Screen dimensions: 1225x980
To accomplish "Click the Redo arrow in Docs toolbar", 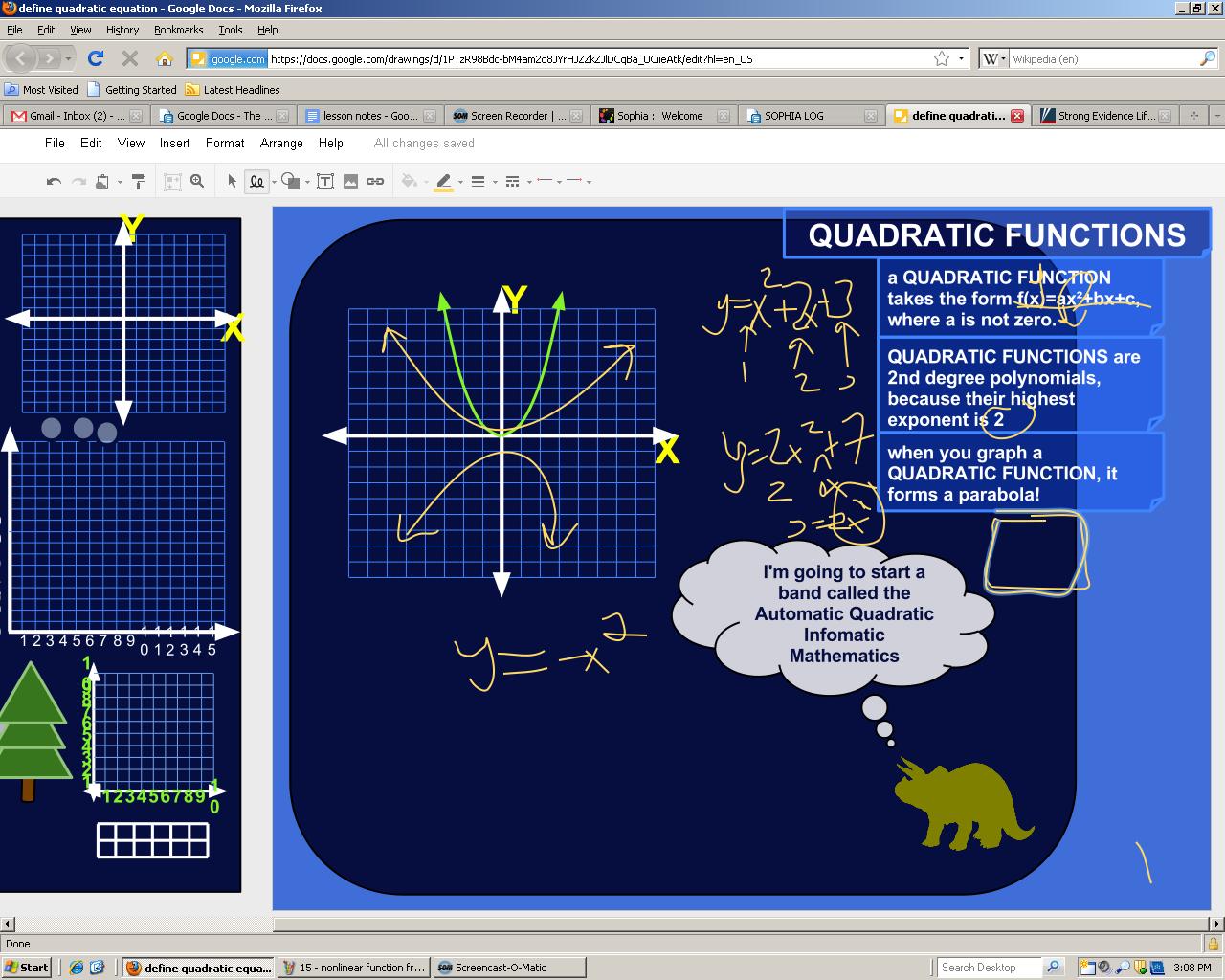I will (x=78, y=181).
